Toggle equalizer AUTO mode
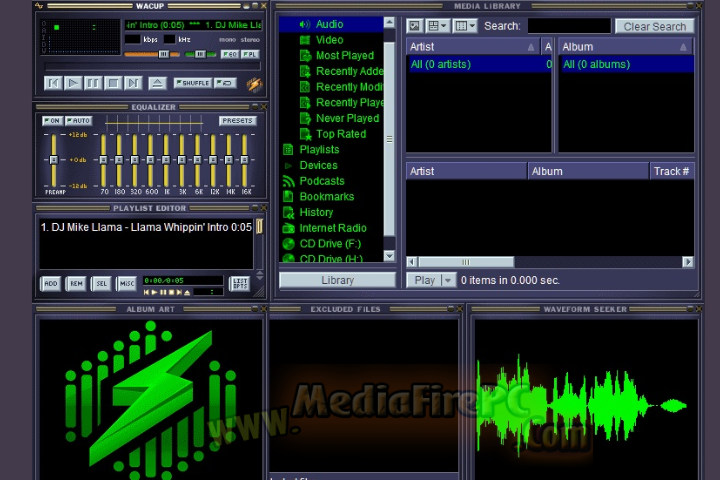 tap(79, 121)
